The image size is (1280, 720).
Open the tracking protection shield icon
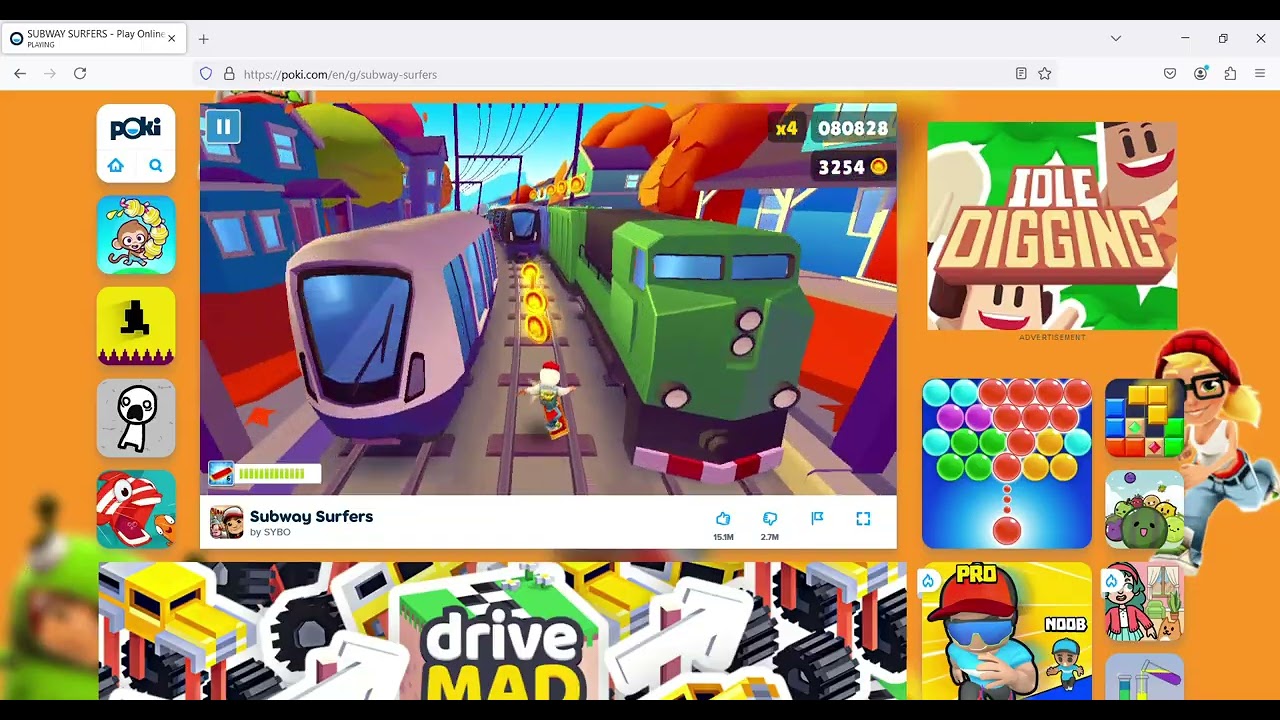(206, 74)
